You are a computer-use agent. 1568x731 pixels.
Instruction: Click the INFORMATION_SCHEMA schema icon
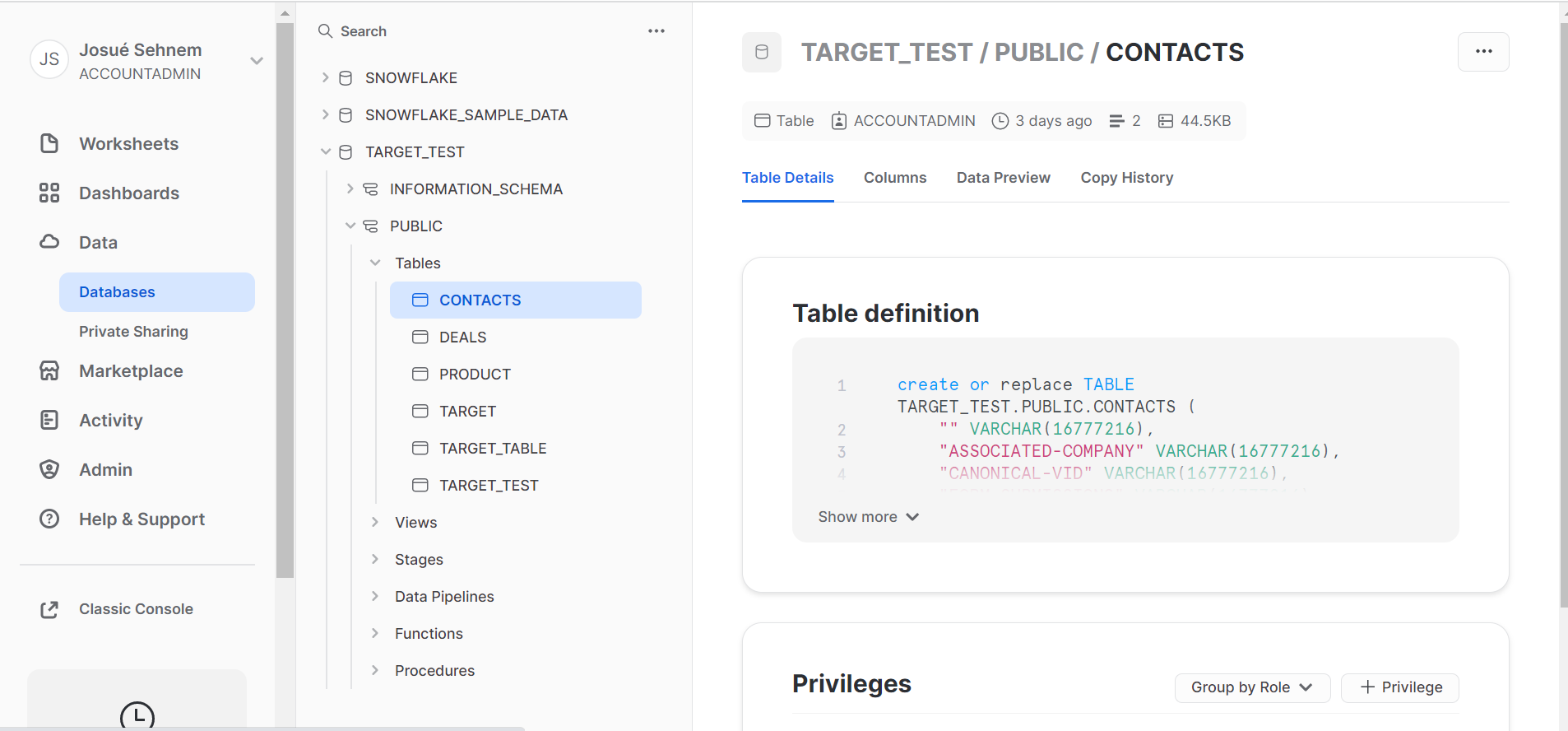(x=371, y=189)
